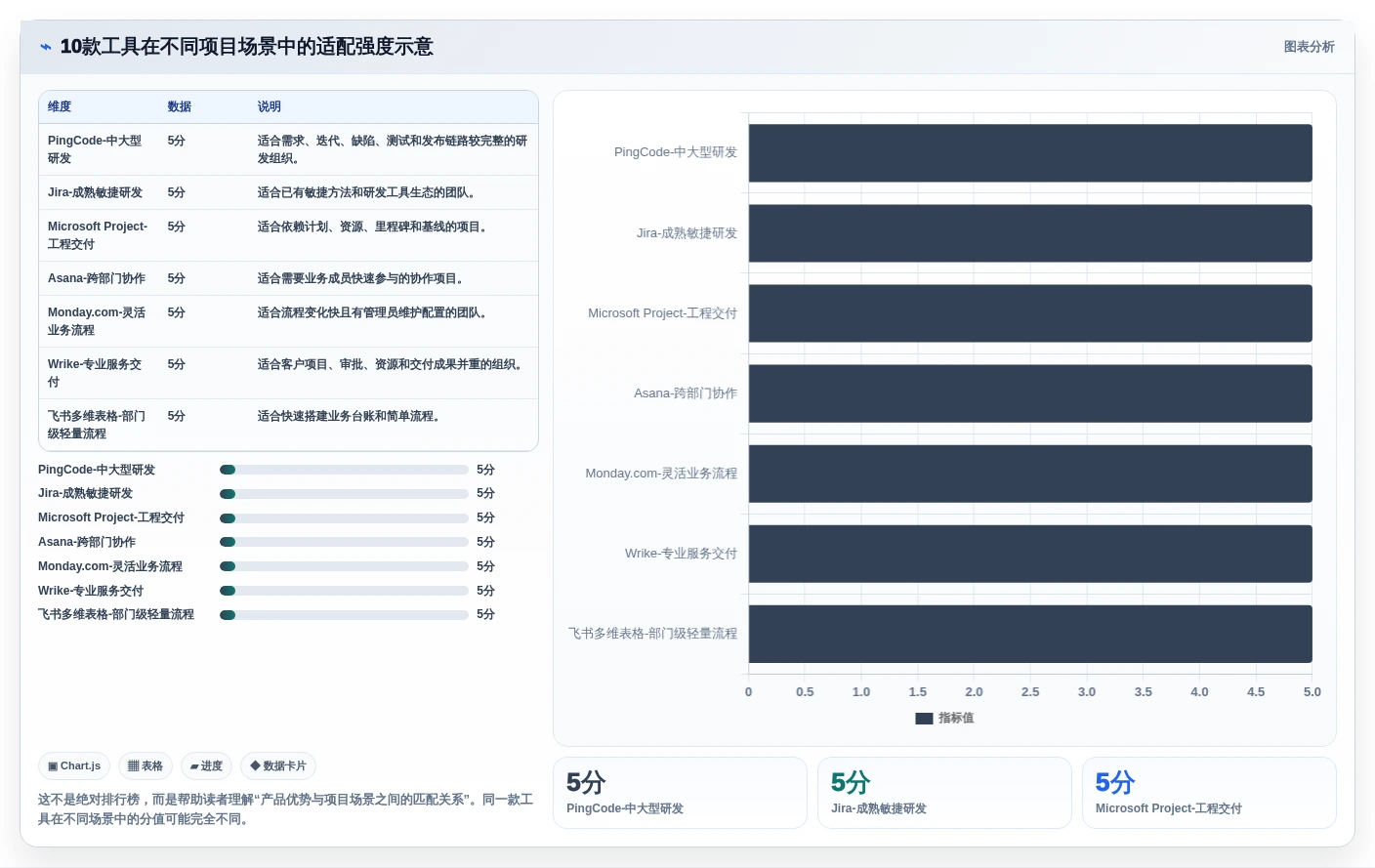Viewport: 1375px width, 868px height.
Task: Click the Jira-成熟敏捷研发 progress bar
Action: tap(344, 494)
